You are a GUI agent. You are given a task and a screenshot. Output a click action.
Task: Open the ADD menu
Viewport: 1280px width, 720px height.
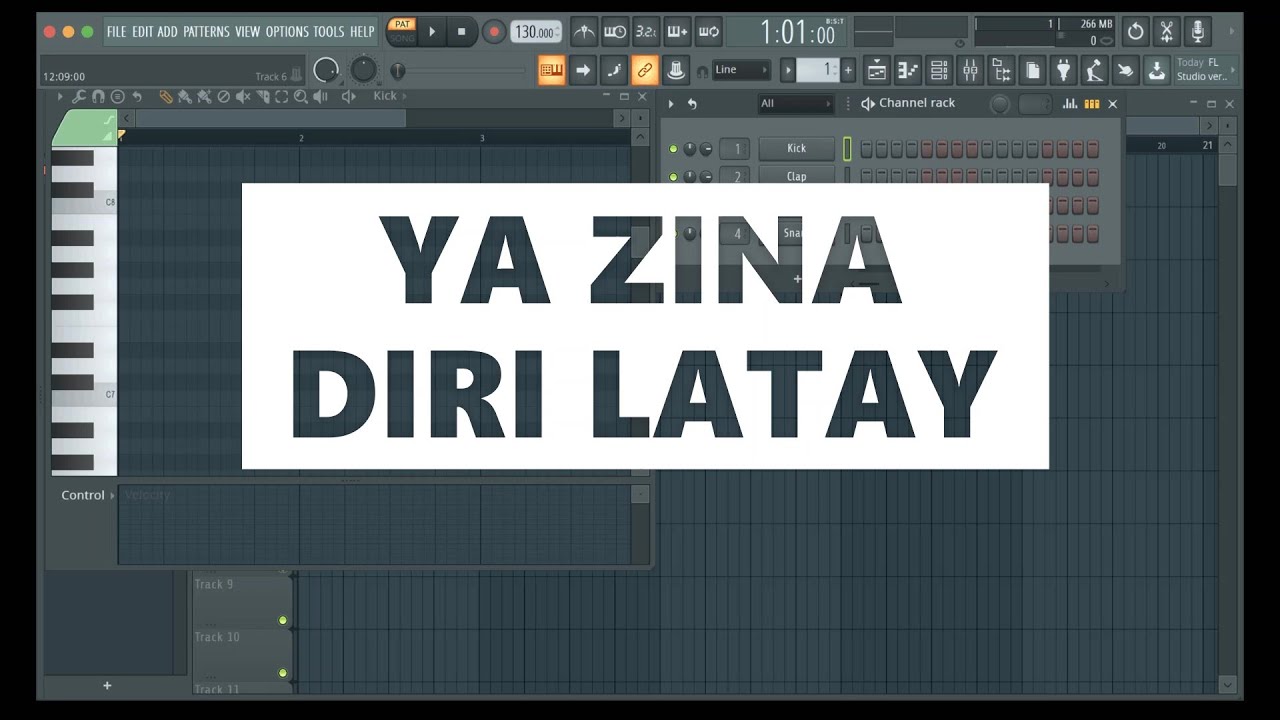(168, 32)
